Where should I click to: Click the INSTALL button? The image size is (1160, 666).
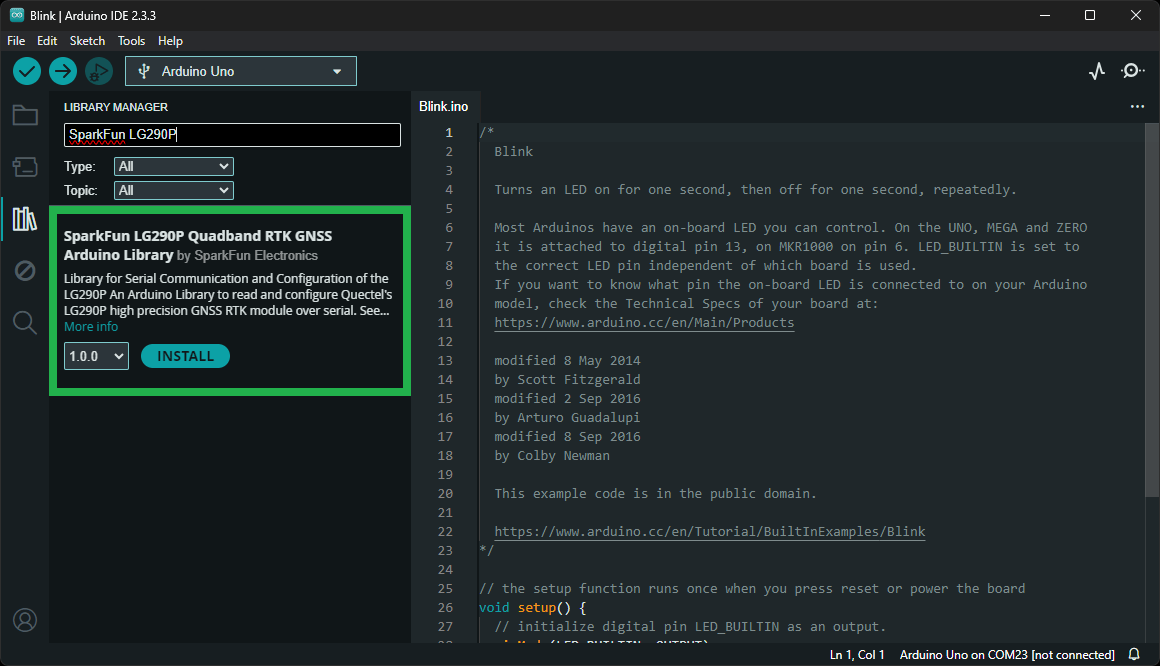185,356
